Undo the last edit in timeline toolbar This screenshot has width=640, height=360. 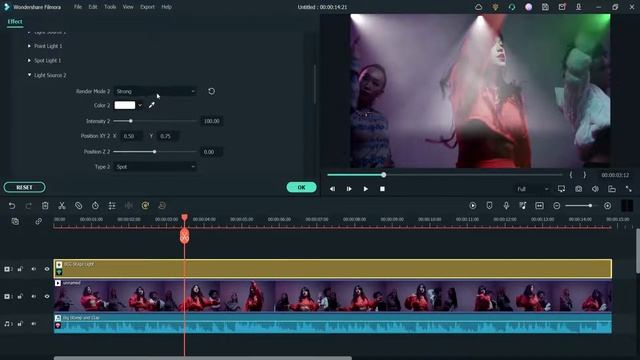pyautogui.click(x=12, y=206)
